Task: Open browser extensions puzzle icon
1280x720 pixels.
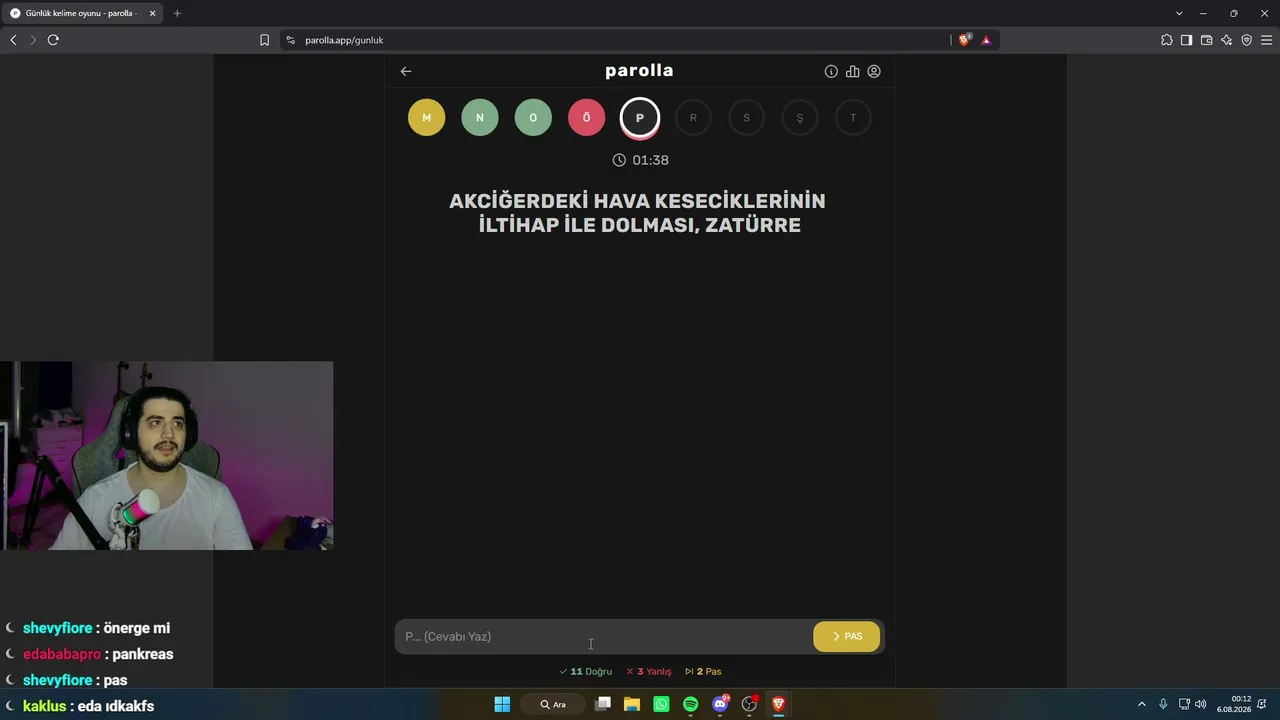Action: coord(1166,40)
